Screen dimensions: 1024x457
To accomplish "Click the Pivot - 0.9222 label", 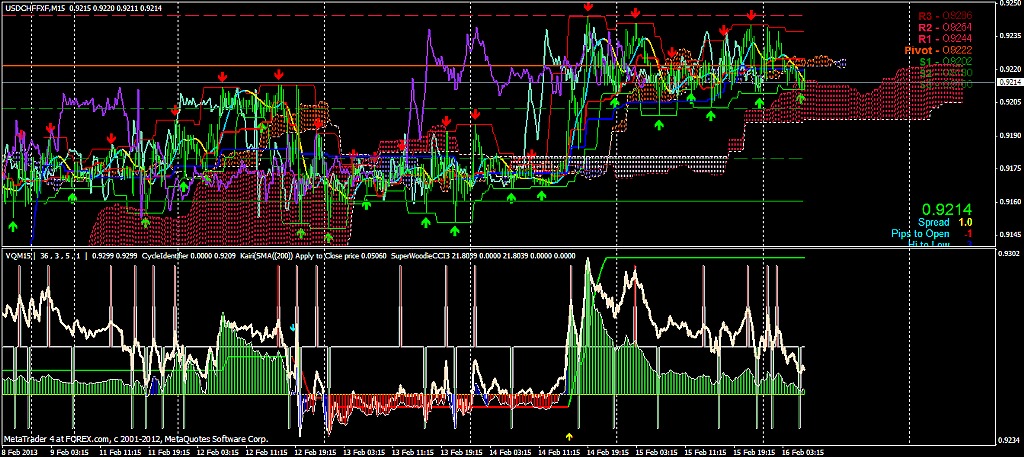I will point(938,50).
